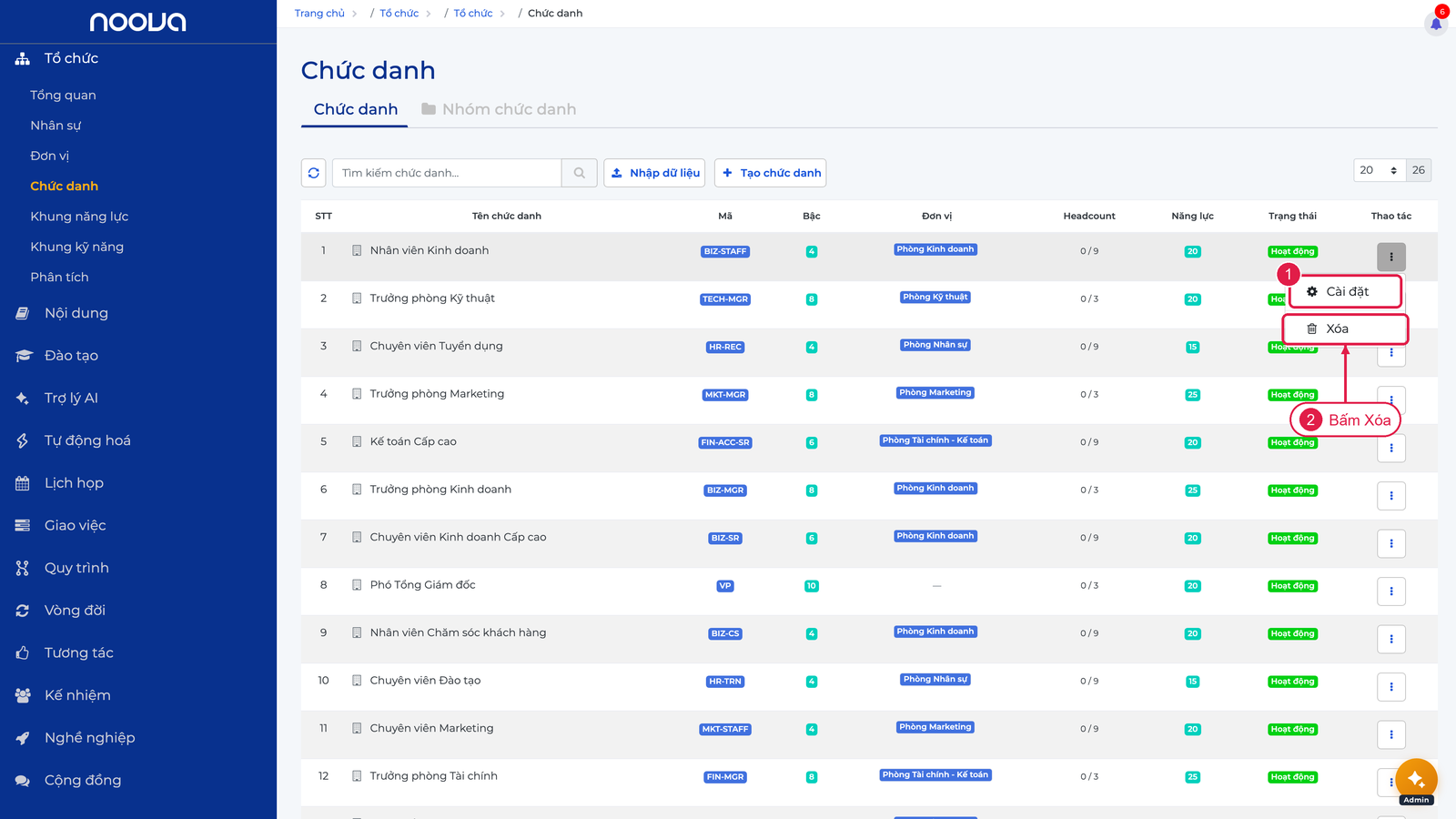Go to Trang chủ breadcrumb link
This screenshot has height=819, width=1456.
(319, 14)
